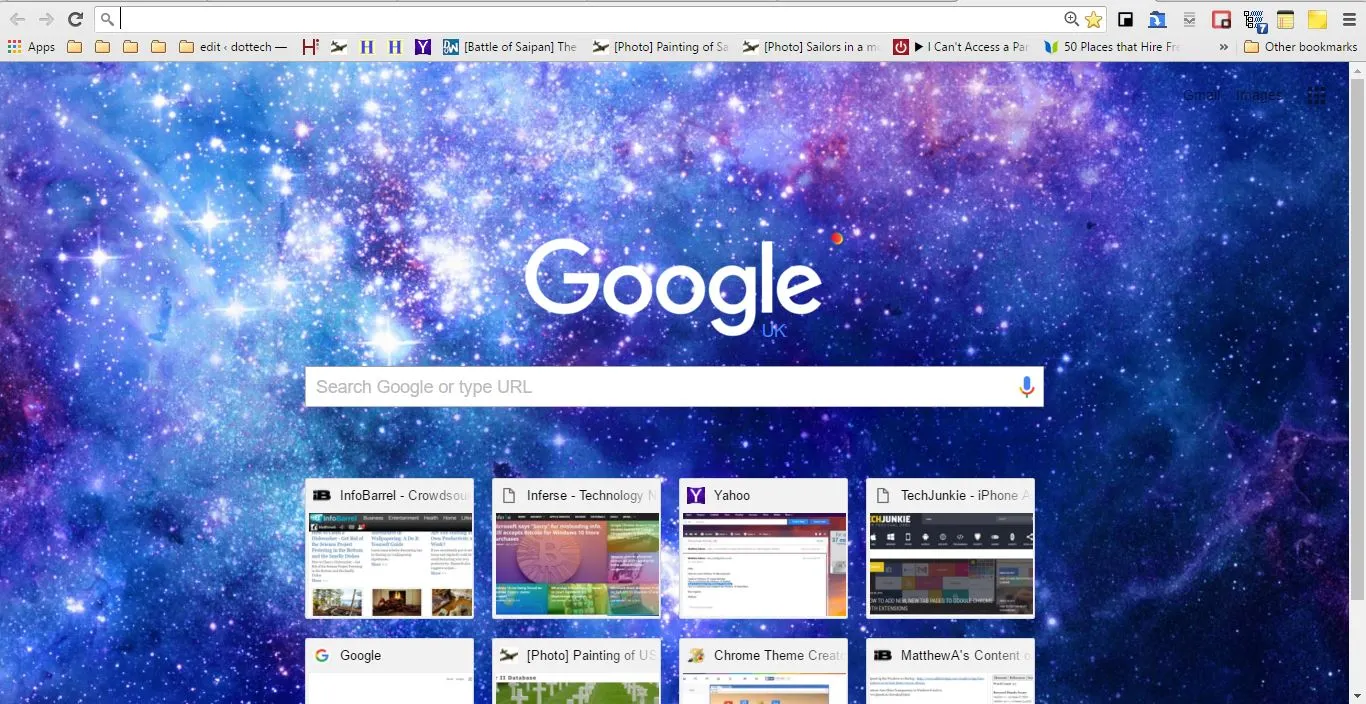Image resolution: width=1366 pixels, height=704 pixels.
Task: Expand the 'edit ‹ dottech' bookmark folder
Action: coord(232,47)
